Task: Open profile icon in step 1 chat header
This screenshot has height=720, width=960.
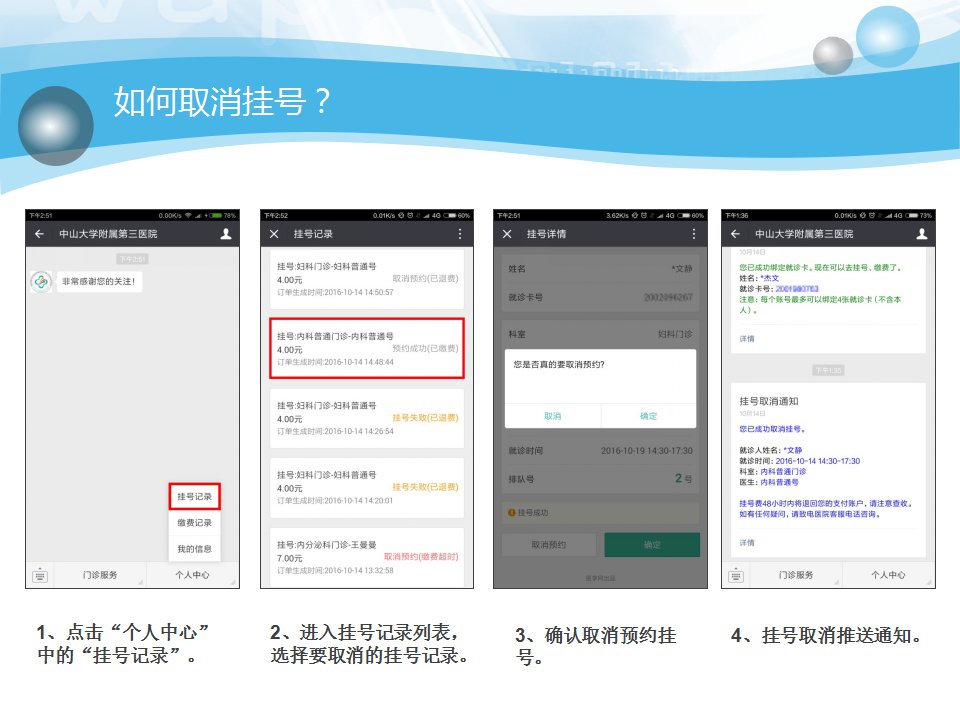Action: click(226, 234)
